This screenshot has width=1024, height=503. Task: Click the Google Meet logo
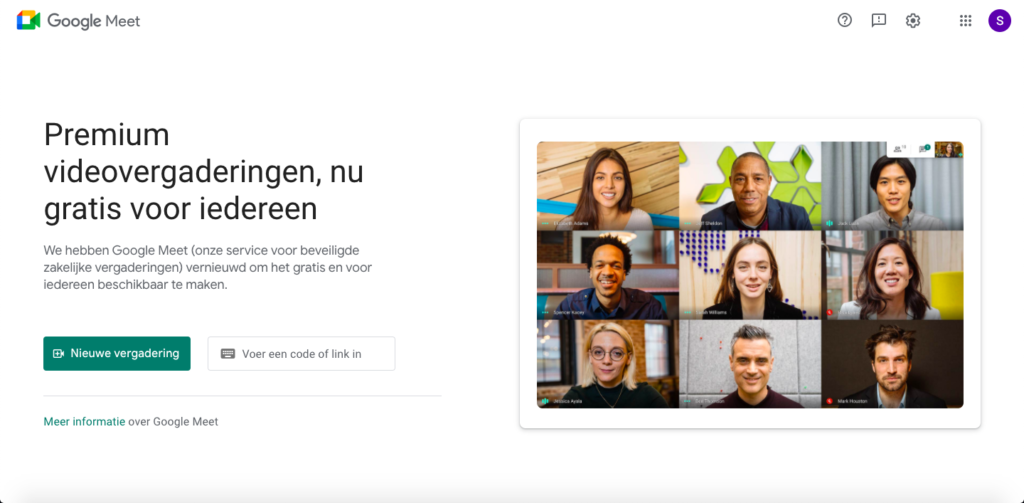pos(78,21)
